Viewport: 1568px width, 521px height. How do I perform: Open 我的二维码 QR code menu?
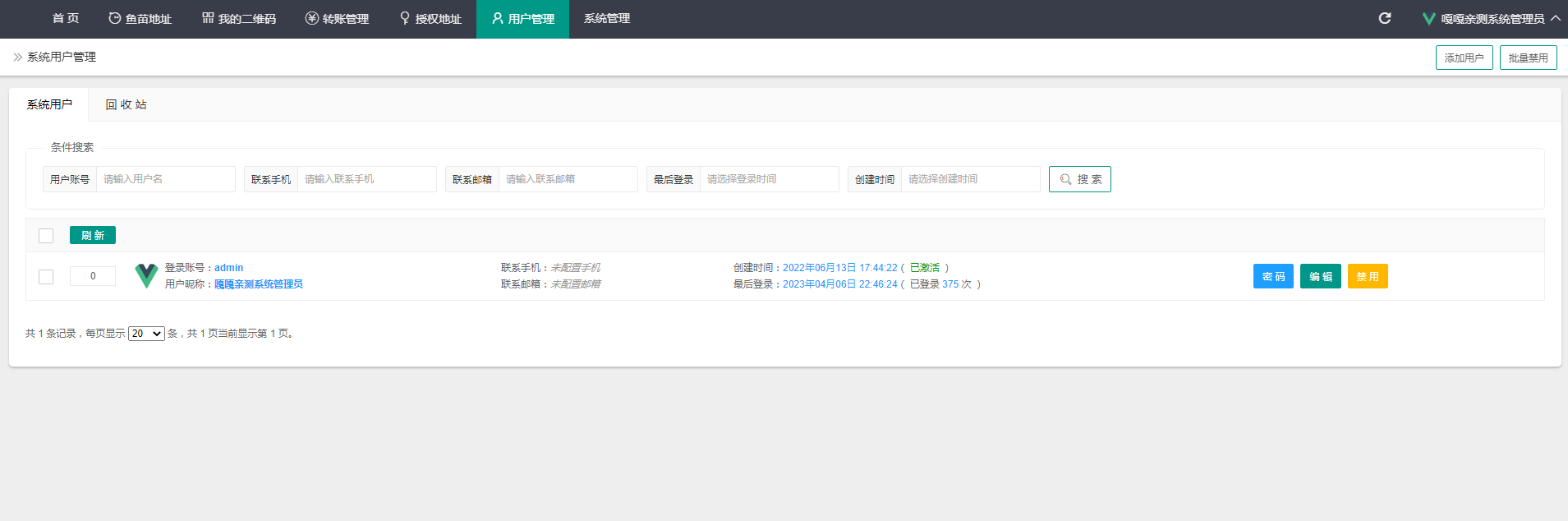pos(239,19)
